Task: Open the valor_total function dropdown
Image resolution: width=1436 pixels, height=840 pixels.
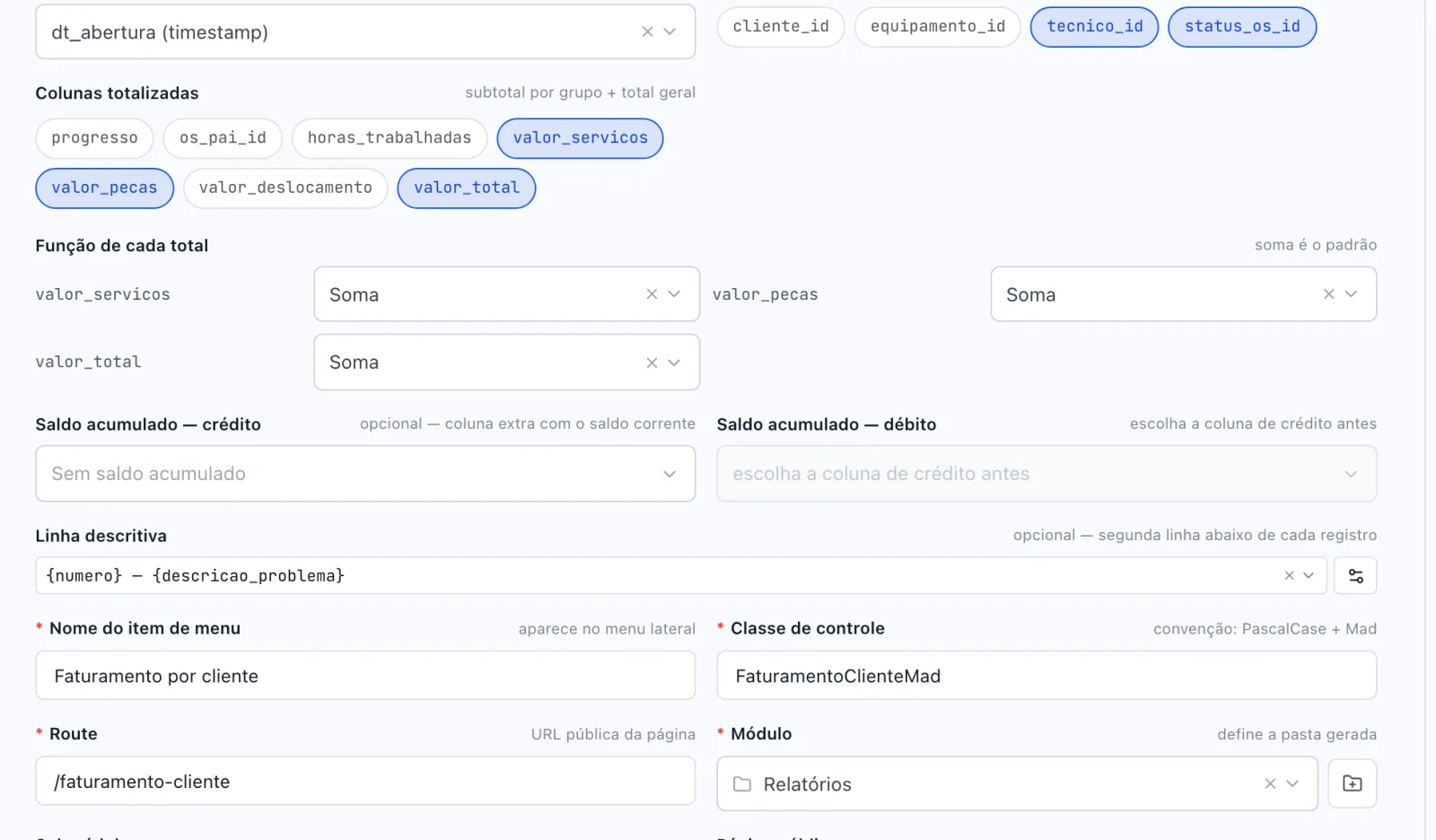Action: [674, 363]
